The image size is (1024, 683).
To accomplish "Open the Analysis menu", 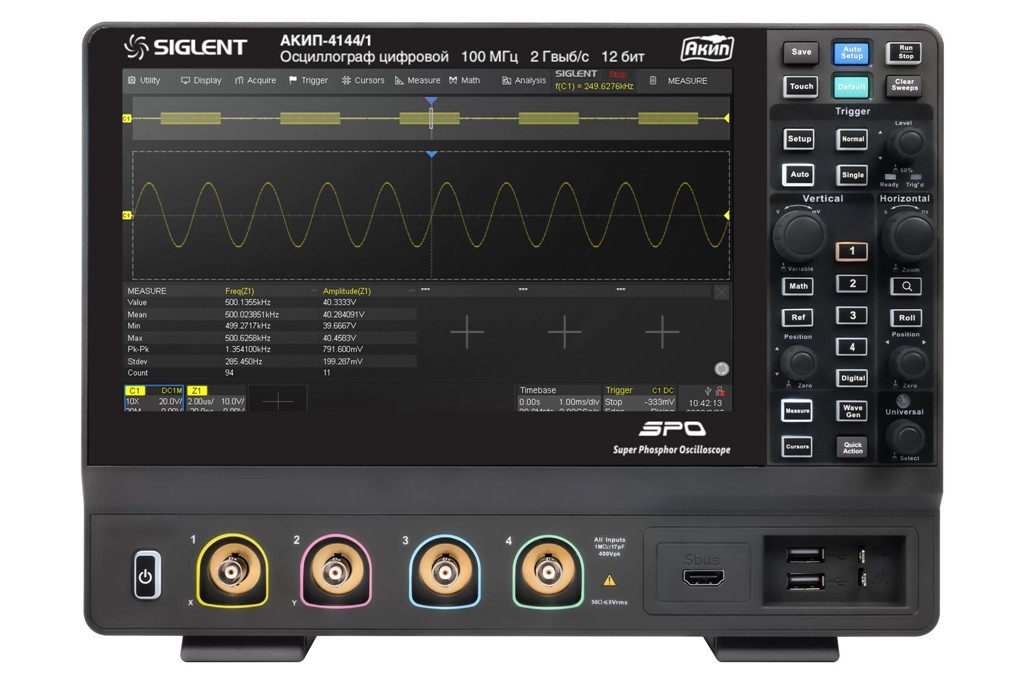I will pos(524,81).
